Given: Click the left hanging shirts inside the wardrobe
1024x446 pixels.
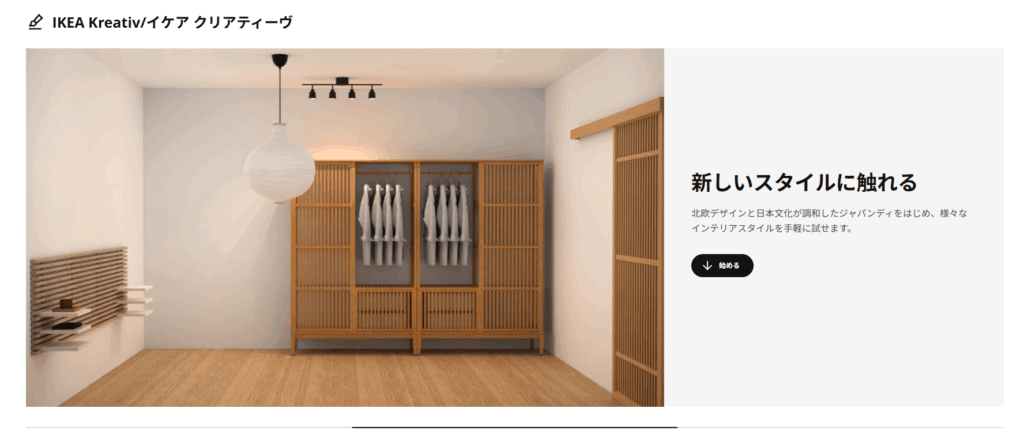Looking at the screenshot, I should (x=381, y=222).
